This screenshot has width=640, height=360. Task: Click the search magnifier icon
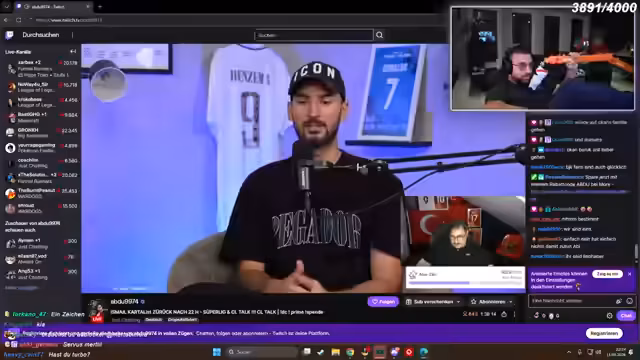[379, 35]
